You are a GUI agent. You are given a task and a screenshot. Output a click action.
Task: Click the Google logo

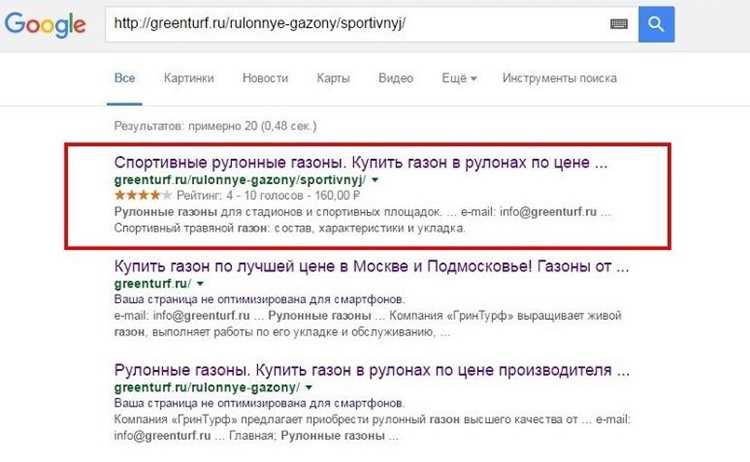click(x=45, y=25)
